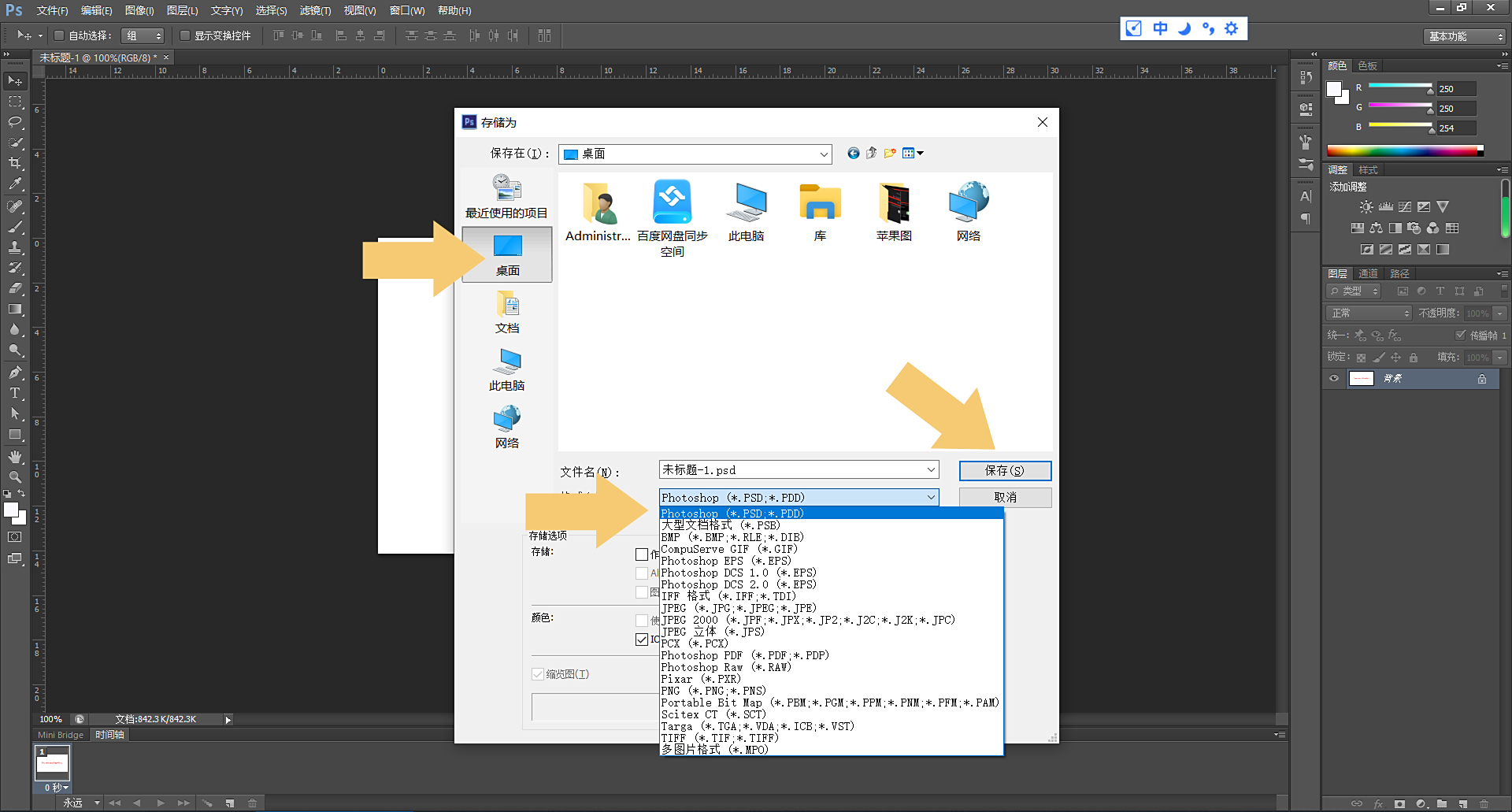Open 苹果图 folder in file list
Screen dimensions: 1512x812
pos(895,211)
